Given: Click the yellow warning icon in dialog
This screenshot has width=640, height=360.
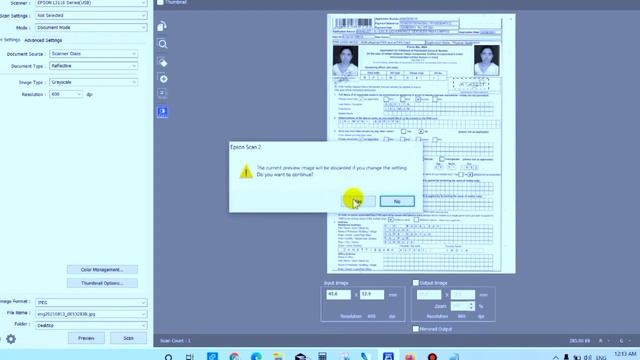Looking at the screenshot, I should pos(246,171).
